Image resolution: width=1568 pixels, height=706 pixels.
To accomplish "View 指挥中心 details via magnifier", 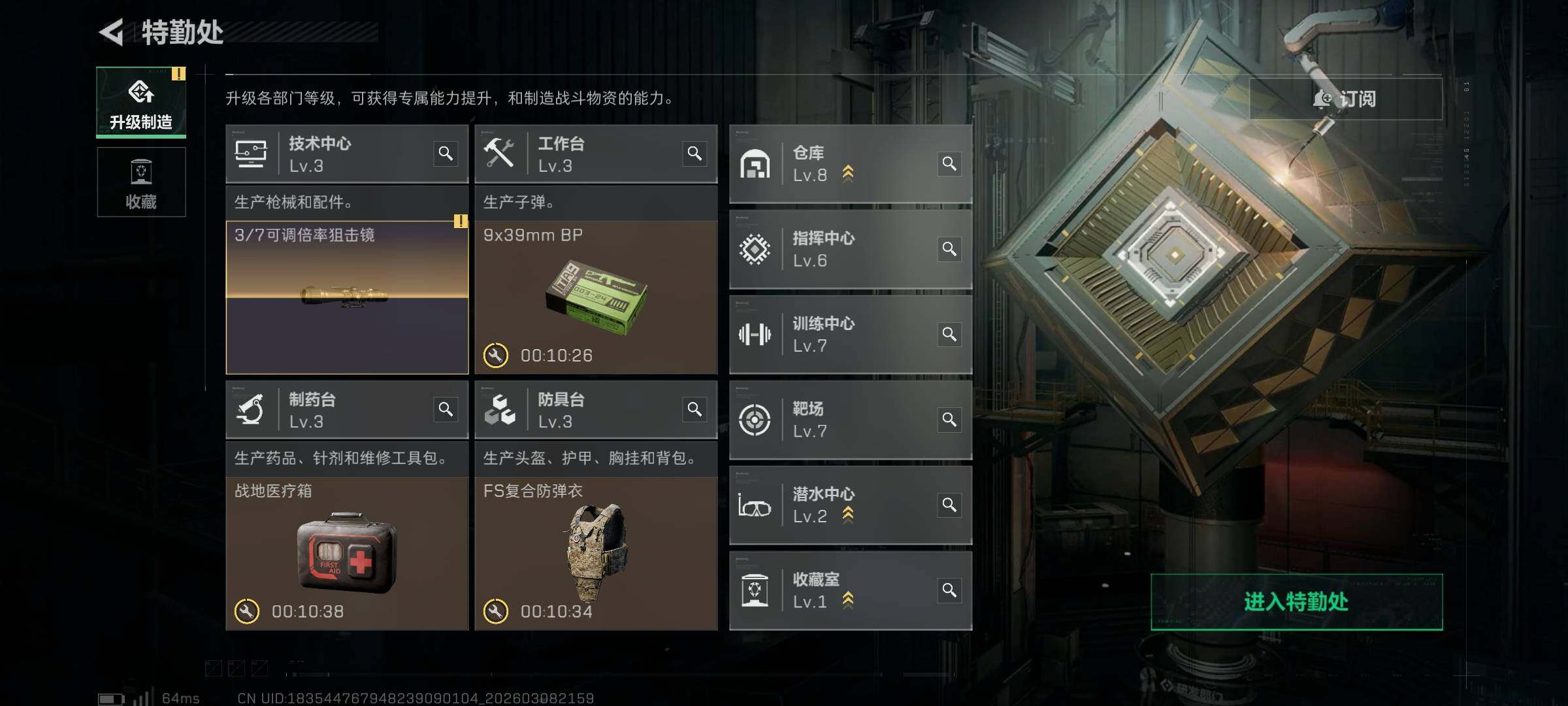I will 949,249.
